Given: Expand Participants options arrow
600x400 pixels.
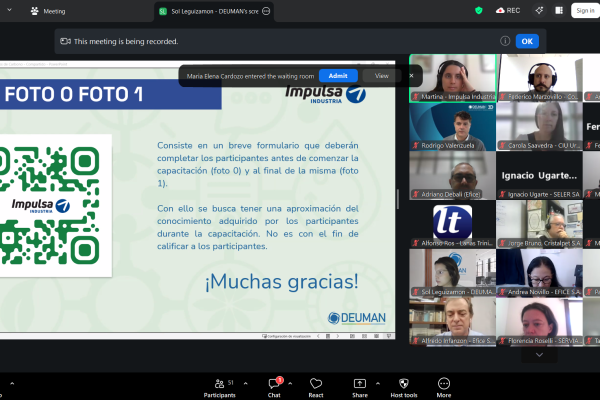Looking at the screenshot, I should [x=246, y=383].
